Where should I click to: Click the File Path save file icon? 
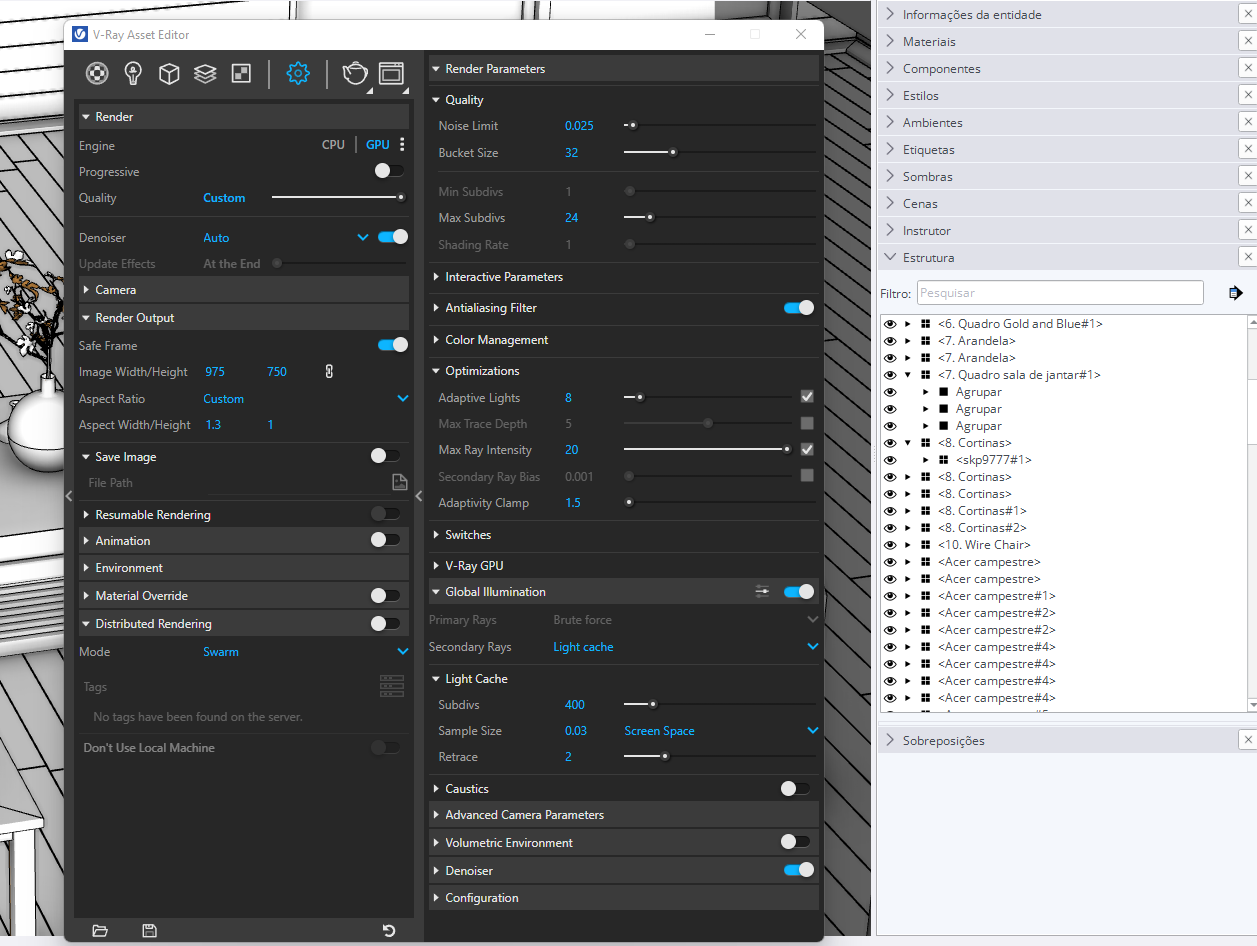[400, 483]
